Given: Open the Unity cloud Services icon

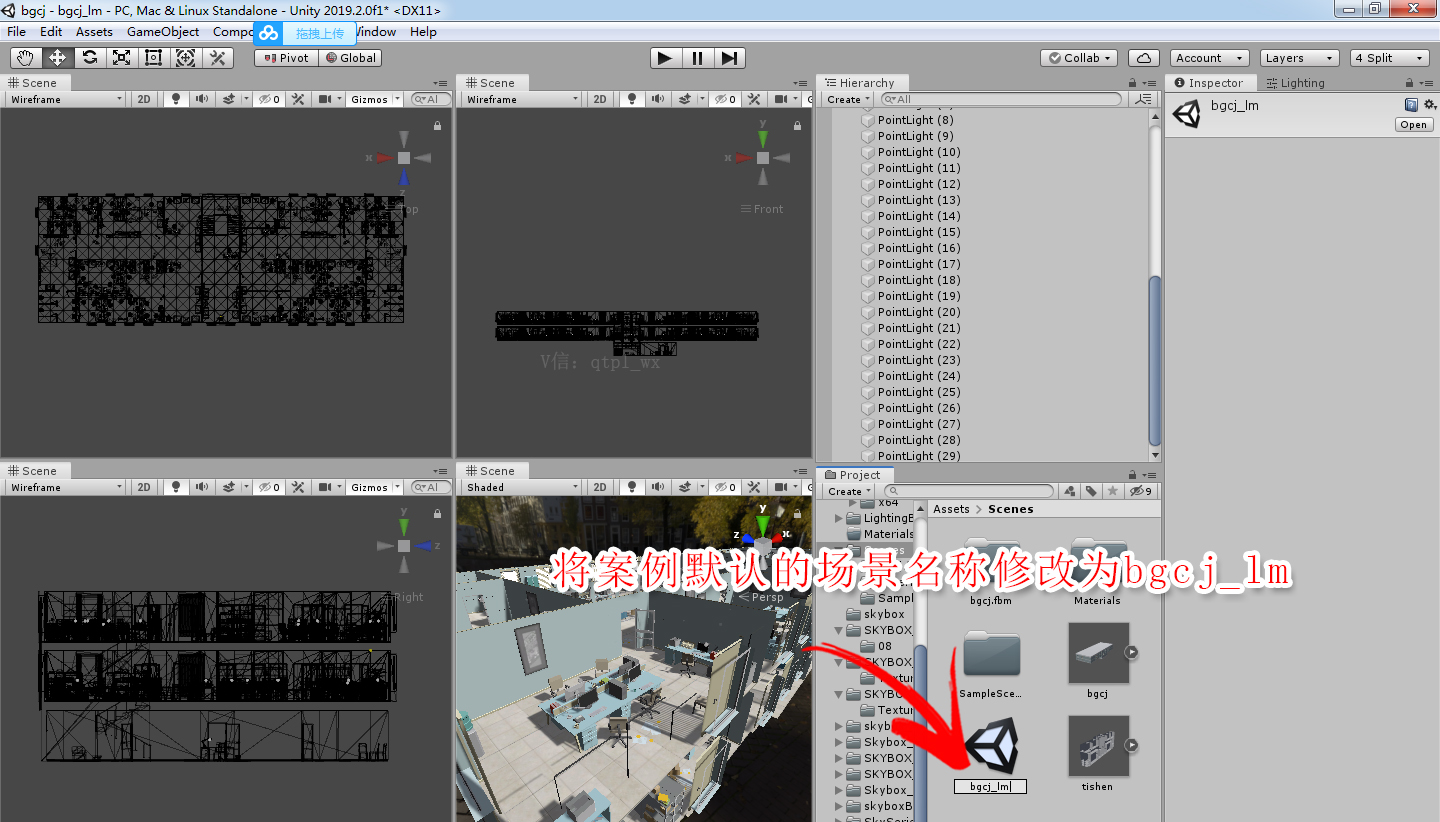Looking at the screenshot, I should (1143, 58).
